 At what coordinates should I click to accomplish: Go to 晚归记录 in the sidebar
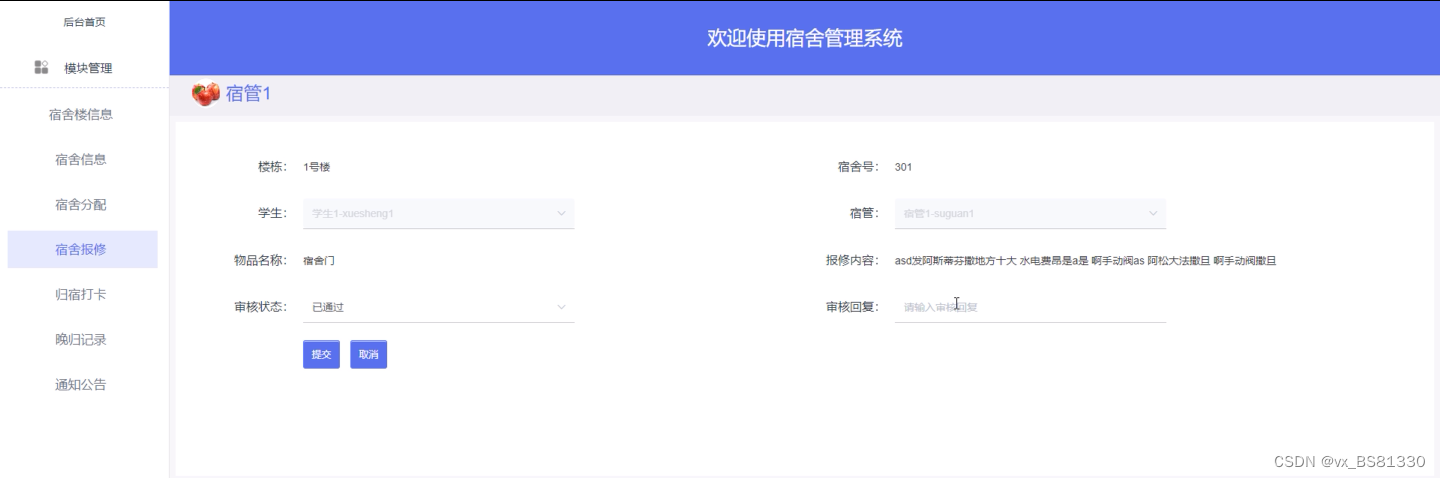point(81,339)
